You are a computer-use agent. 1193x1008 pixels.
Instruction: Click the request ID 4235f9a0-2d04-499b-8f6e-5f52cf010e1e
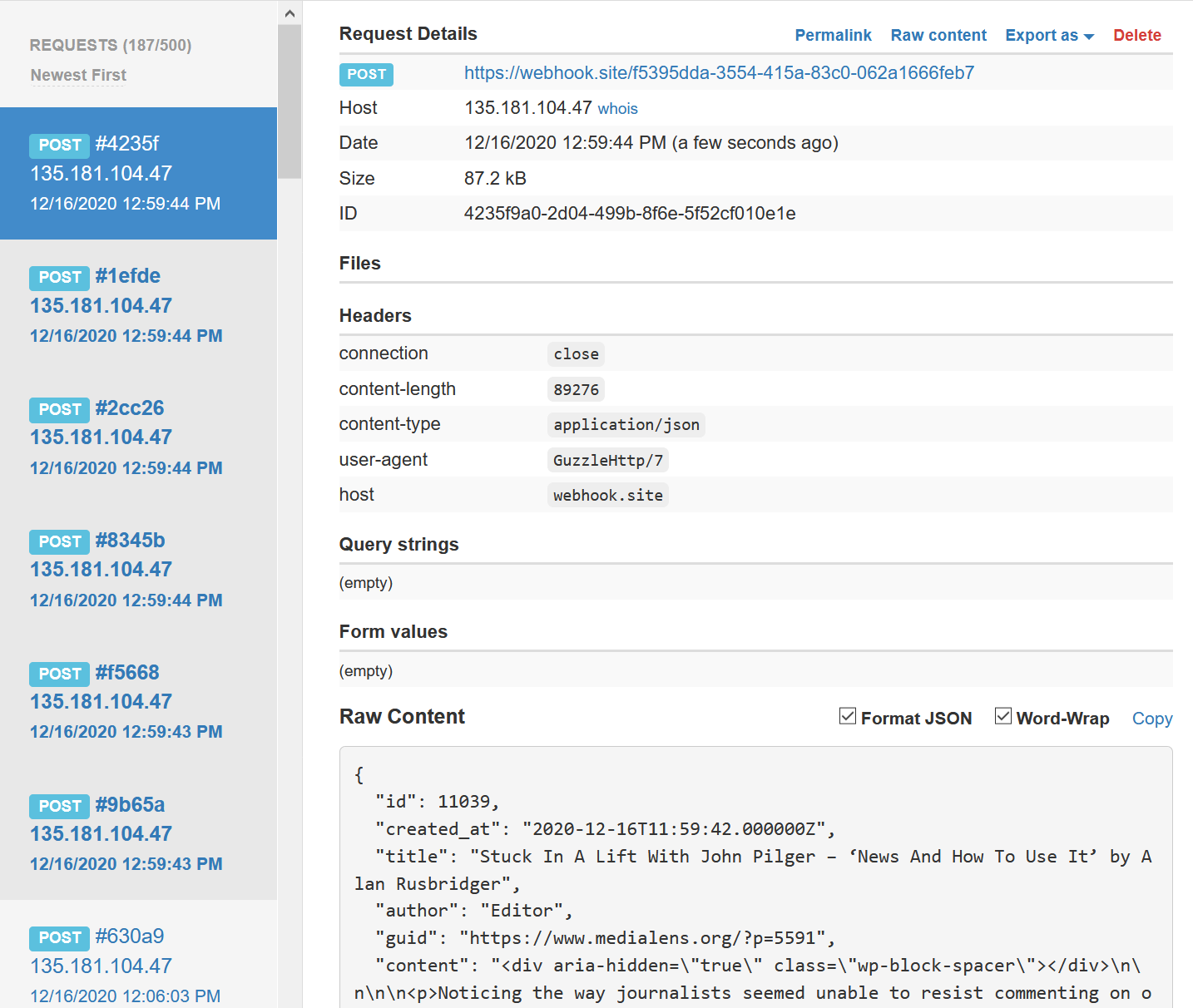(630, 214)
